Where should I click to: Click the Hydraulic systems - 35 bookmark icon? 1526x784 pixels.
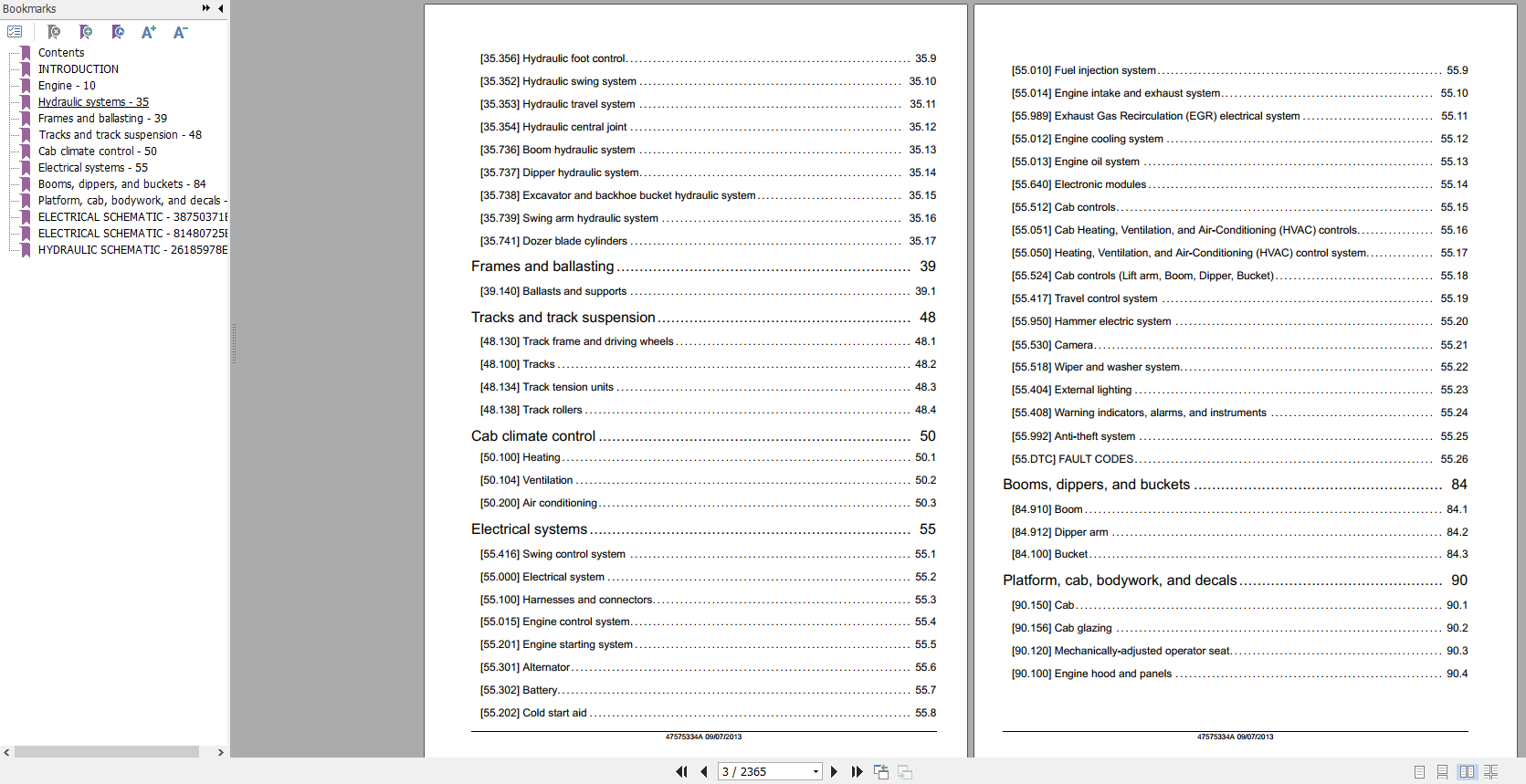pyautogui.click(x=26, y=102)
